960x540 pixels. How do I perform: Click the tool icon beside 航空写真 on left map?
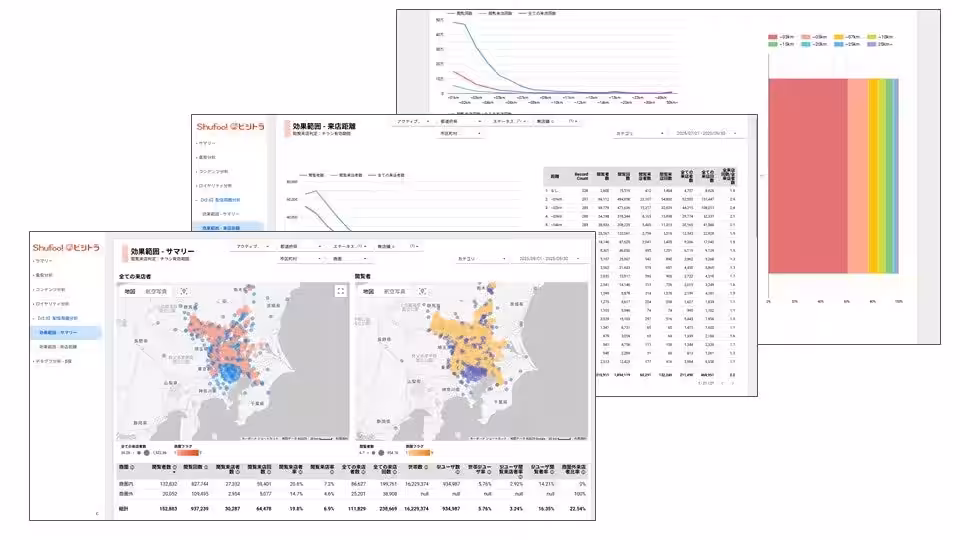(184, 291)
